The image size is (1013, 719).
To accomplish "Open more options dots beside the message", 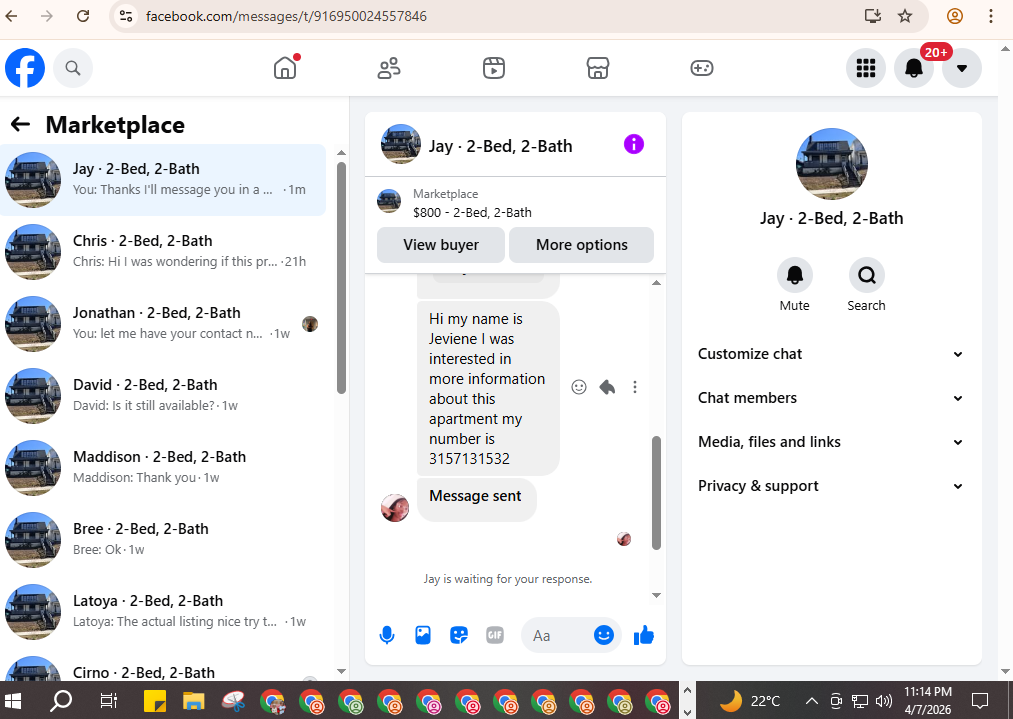I will pos(635,387).
